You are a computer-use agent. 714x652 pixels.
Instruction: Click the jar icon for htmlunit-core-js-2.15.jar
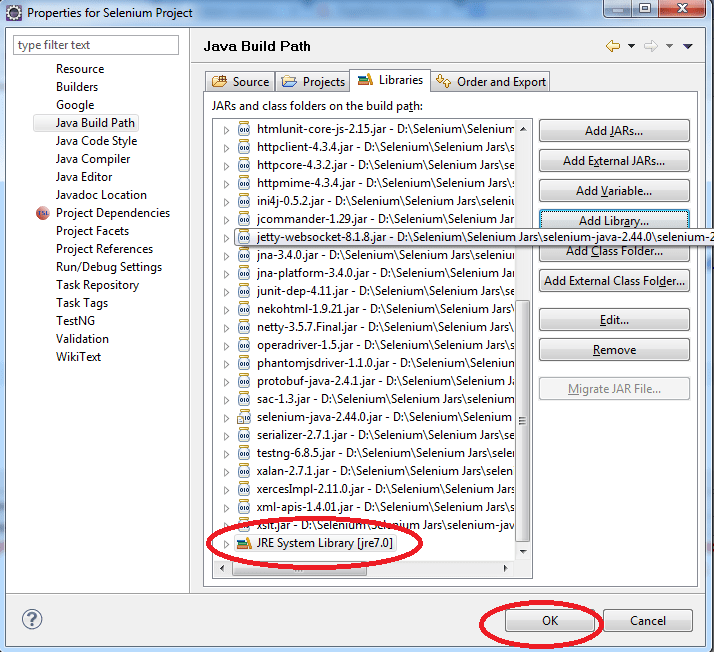coord(244,129)
